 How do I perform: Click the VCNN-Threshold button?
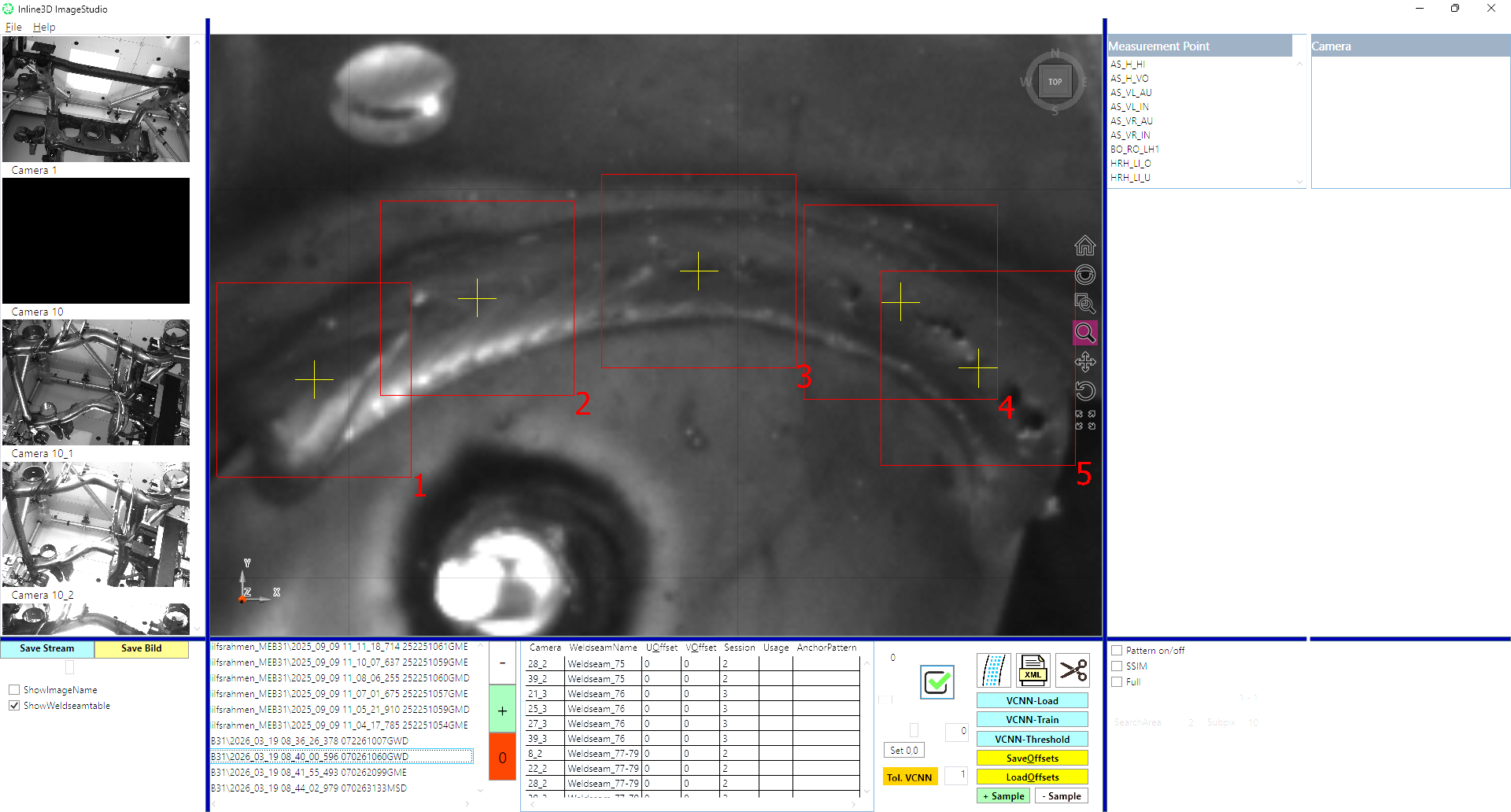pyautogui.click(x=1032, y=740)
